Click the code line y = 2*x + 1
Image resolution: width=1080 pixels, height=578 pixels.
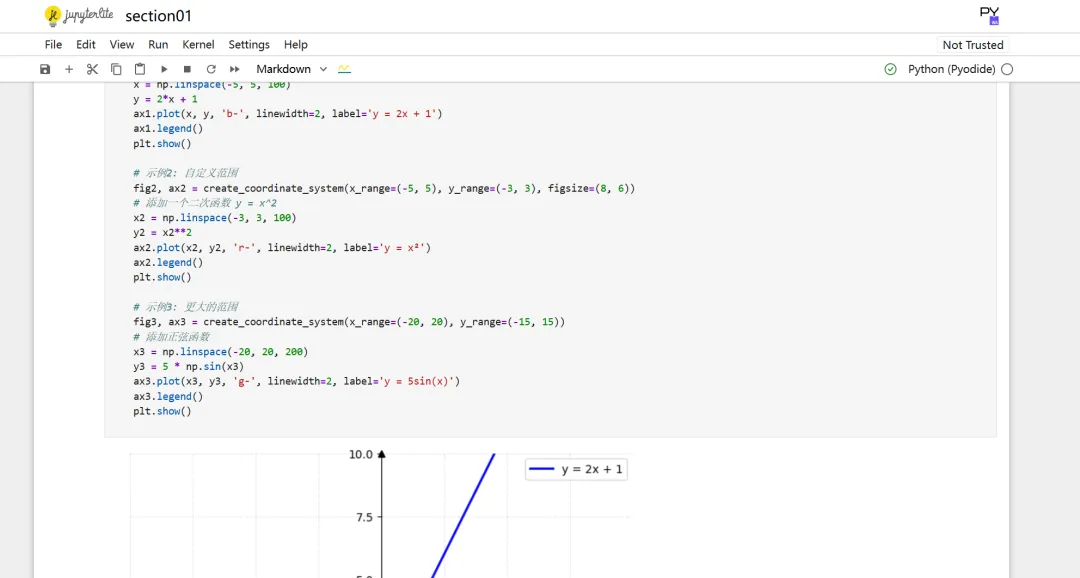(165, 99)
